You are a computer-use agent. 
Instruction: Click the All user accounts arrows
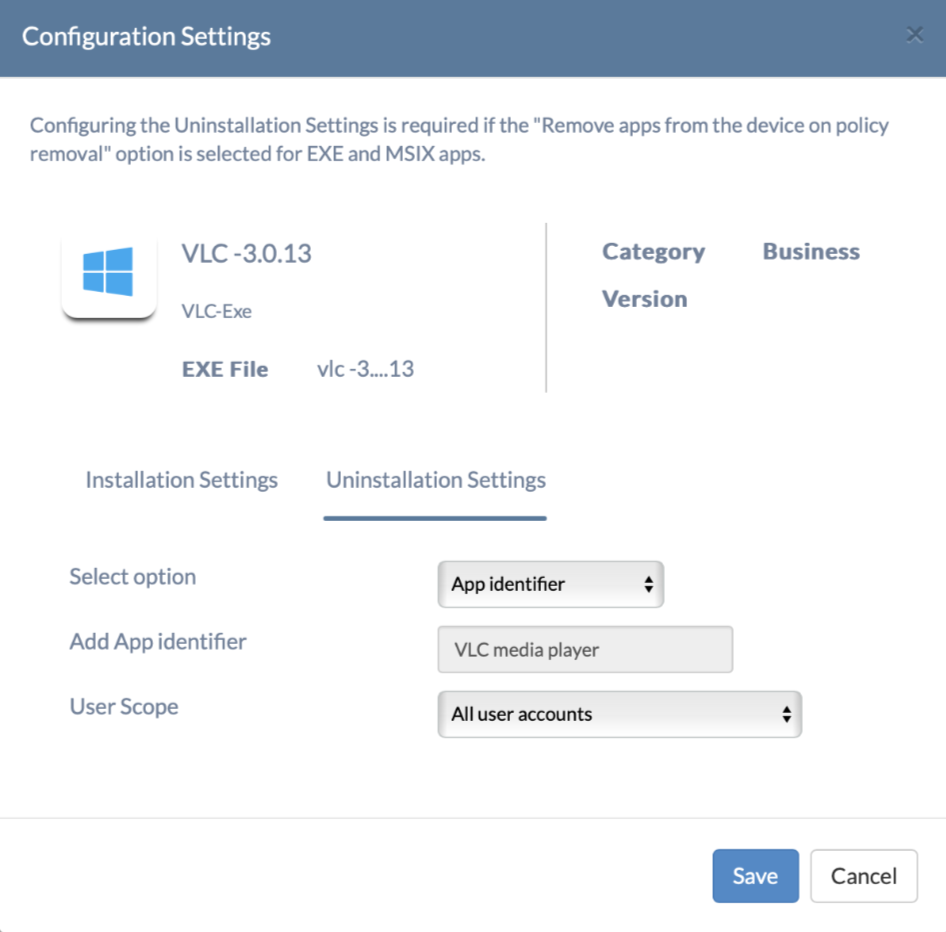tap(786, 714)
